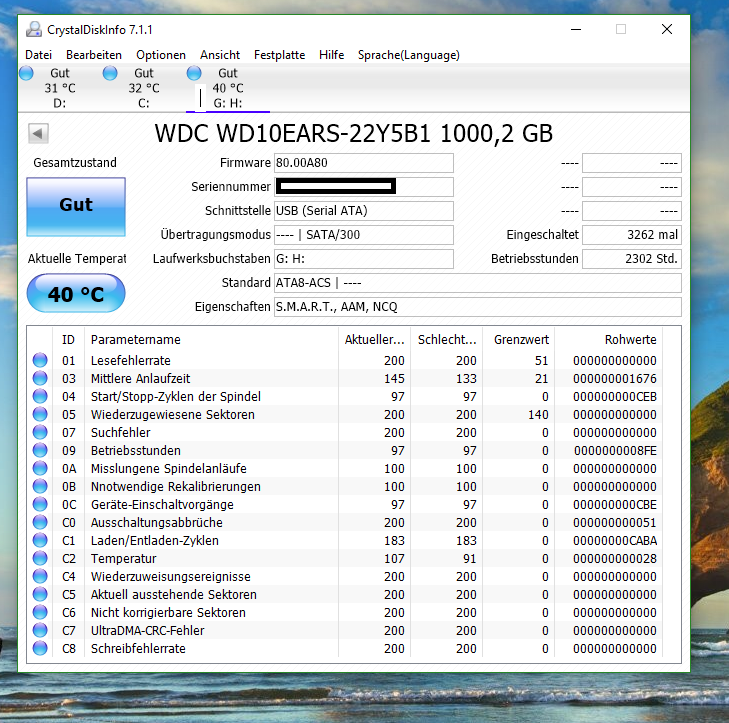The image size is (729, 723).
Task: Click the 40 °C temperature button
Action: pyautogui.click(x=76, y=293)
